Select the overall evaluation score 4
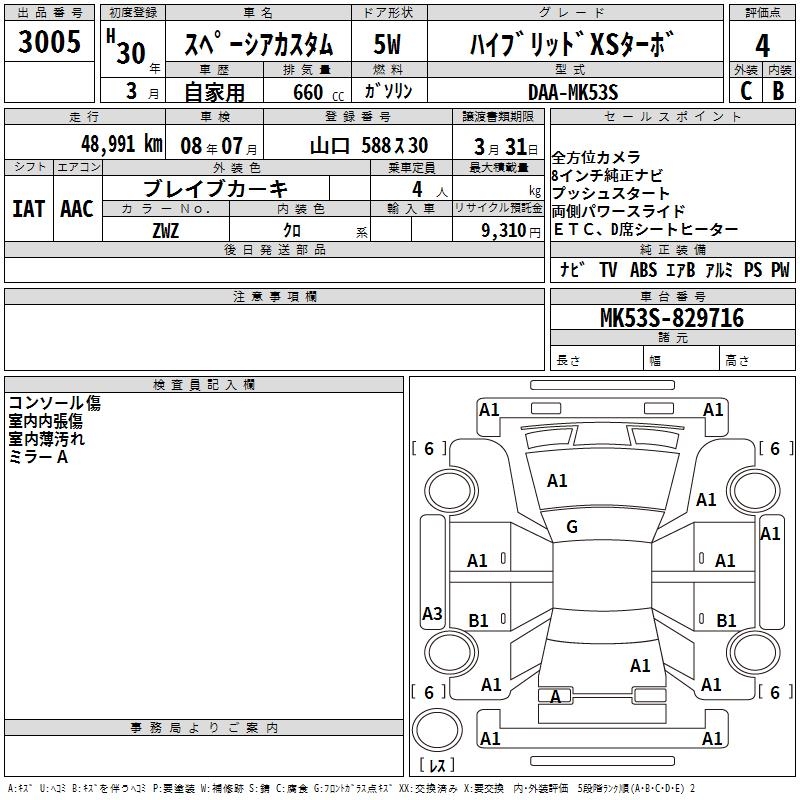This screenshot has height=800, width=800. click(x=762, y=46)
